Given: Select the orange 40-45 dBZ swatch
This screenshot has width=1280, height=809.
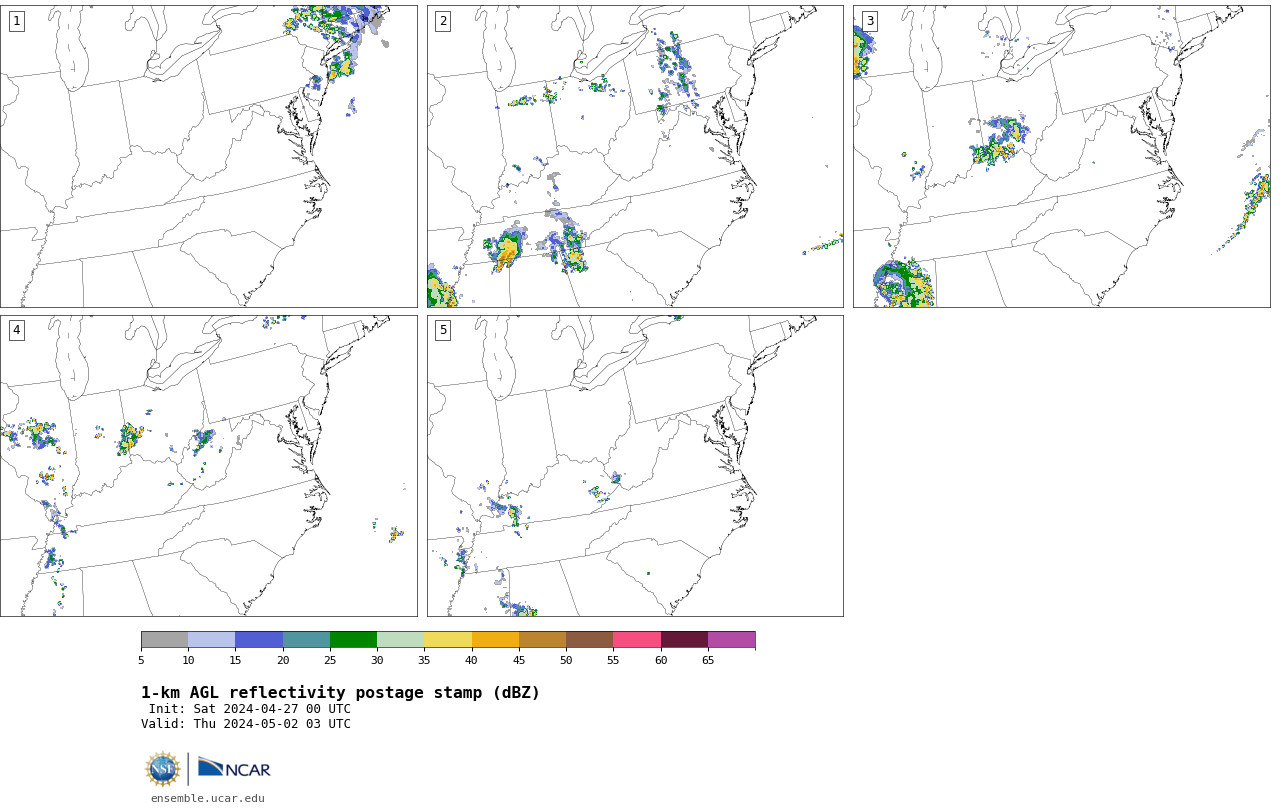Looking at the screenshot, I should [495, 640].
